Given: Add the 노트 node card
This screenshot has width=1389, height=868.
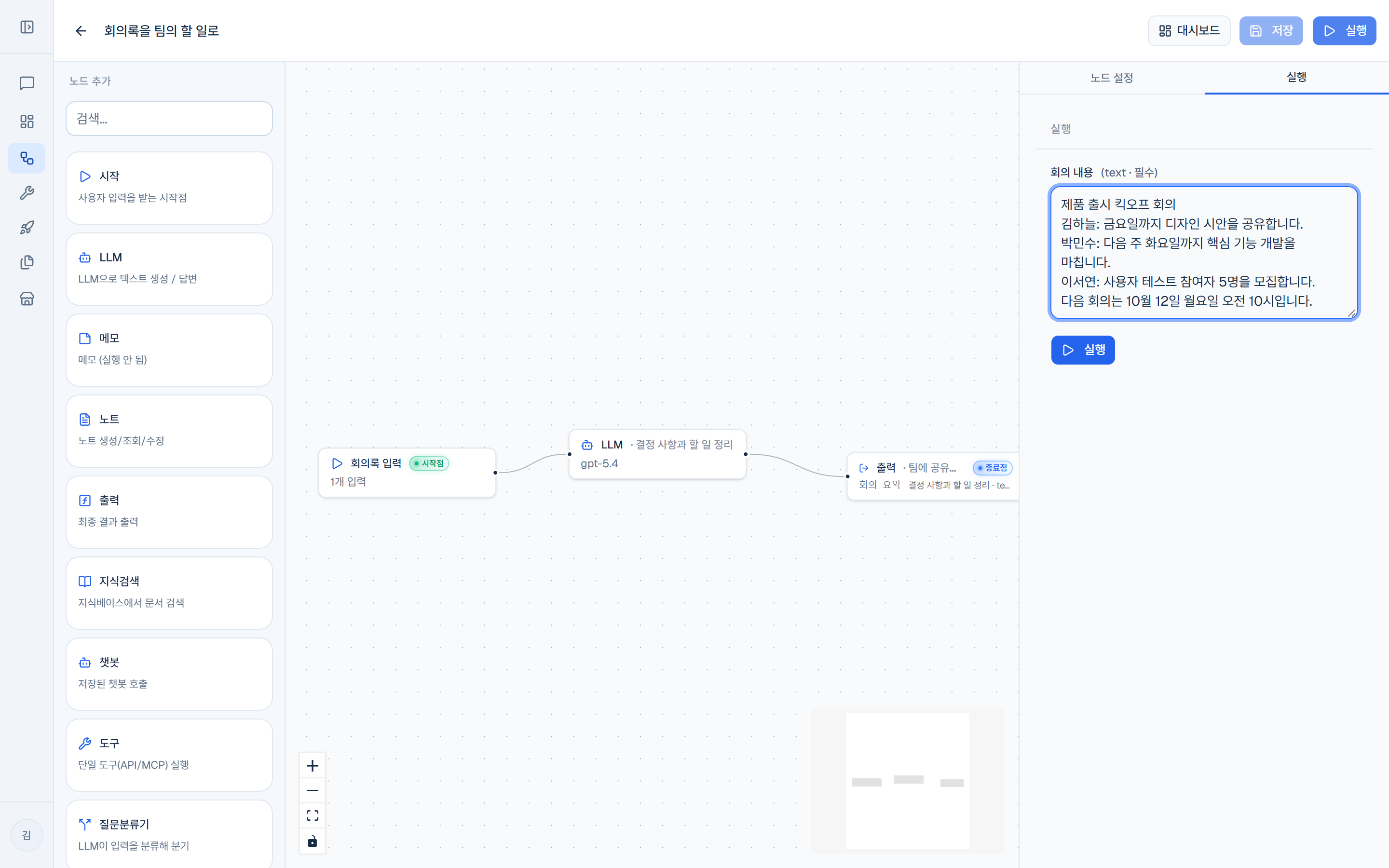Looking at the screenshot, I should pos(169,431).
